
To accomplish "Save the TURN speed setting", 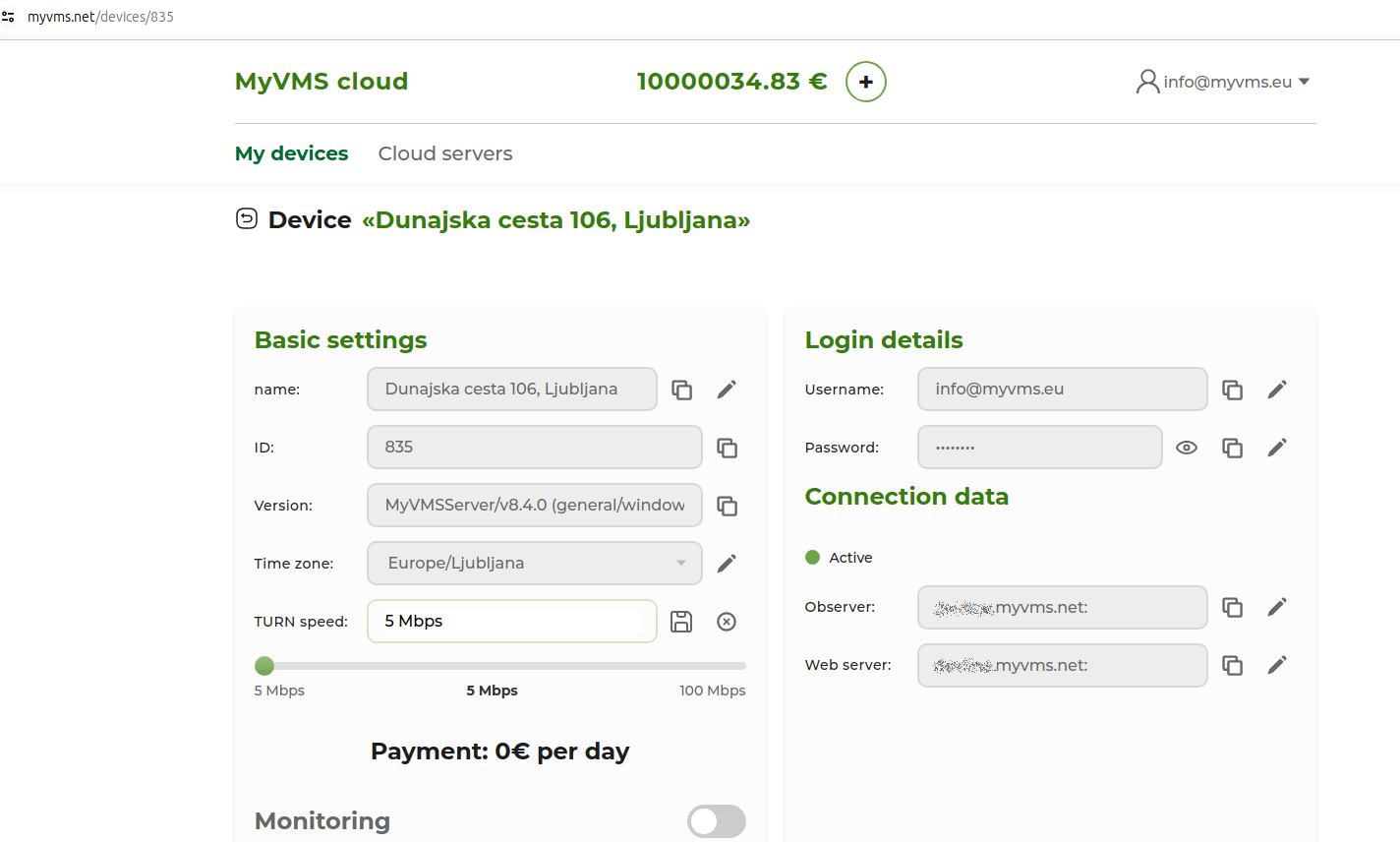I will click(x=681, y=622).
